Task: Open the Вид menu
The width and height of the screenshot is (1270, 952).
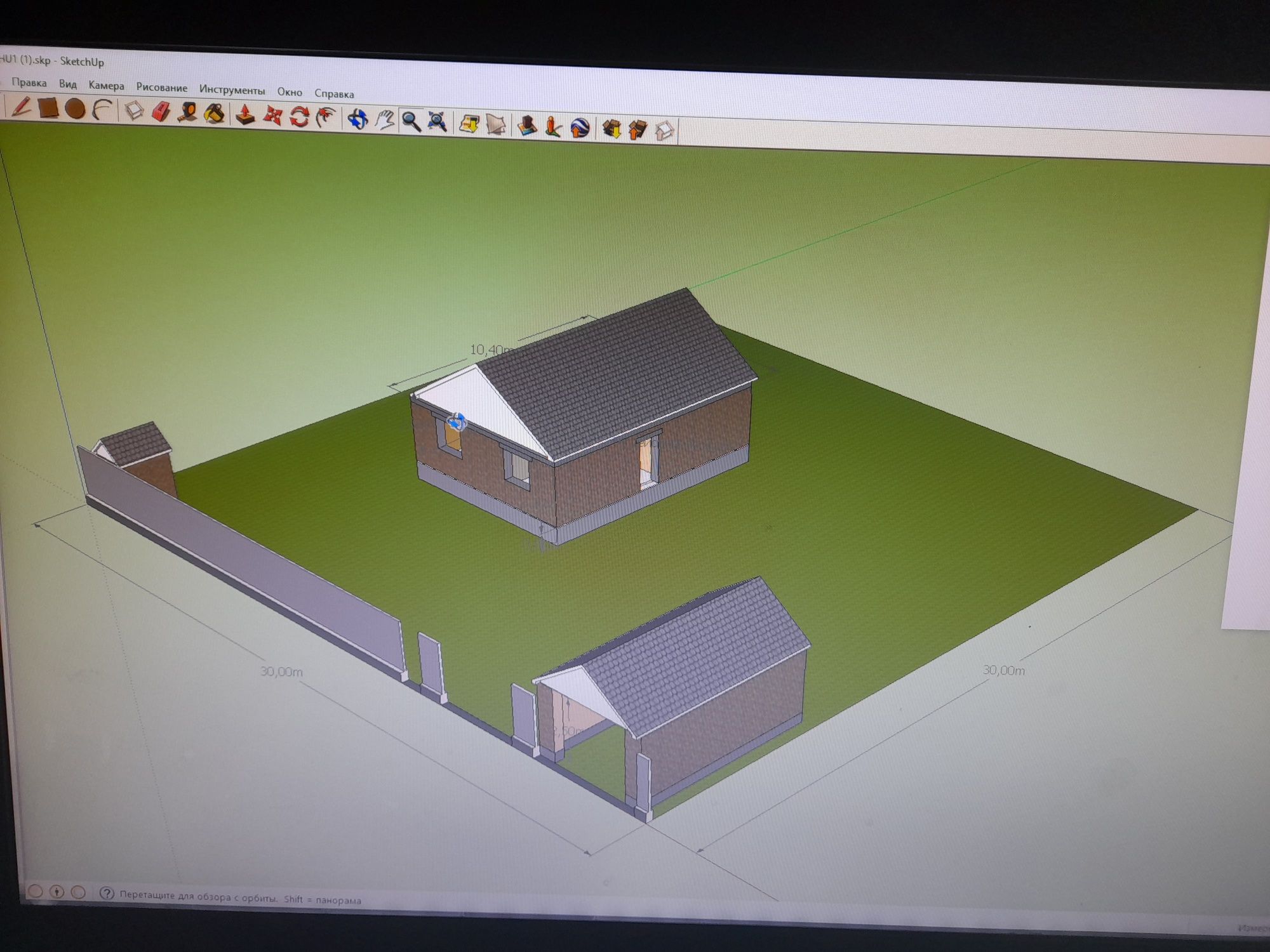Action: click(x=68, y=84)
